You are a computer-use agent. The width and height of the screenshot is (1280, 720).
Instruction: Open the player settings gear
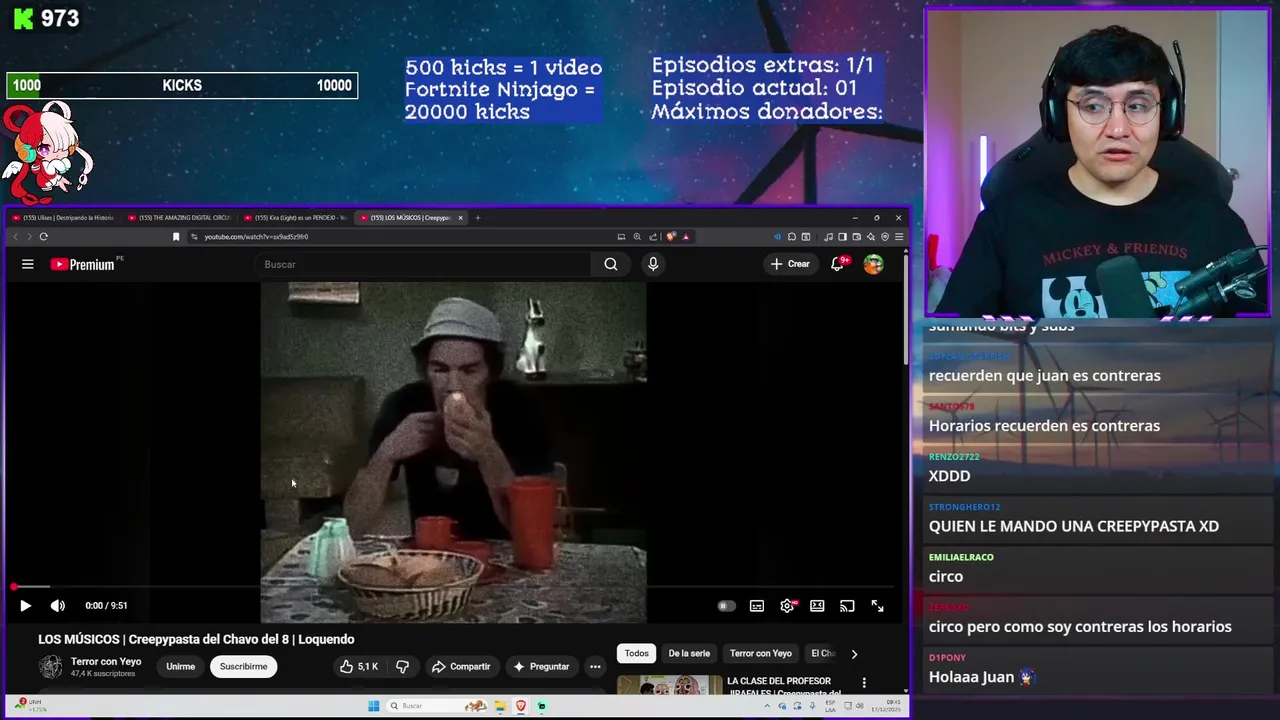[787, 606]
